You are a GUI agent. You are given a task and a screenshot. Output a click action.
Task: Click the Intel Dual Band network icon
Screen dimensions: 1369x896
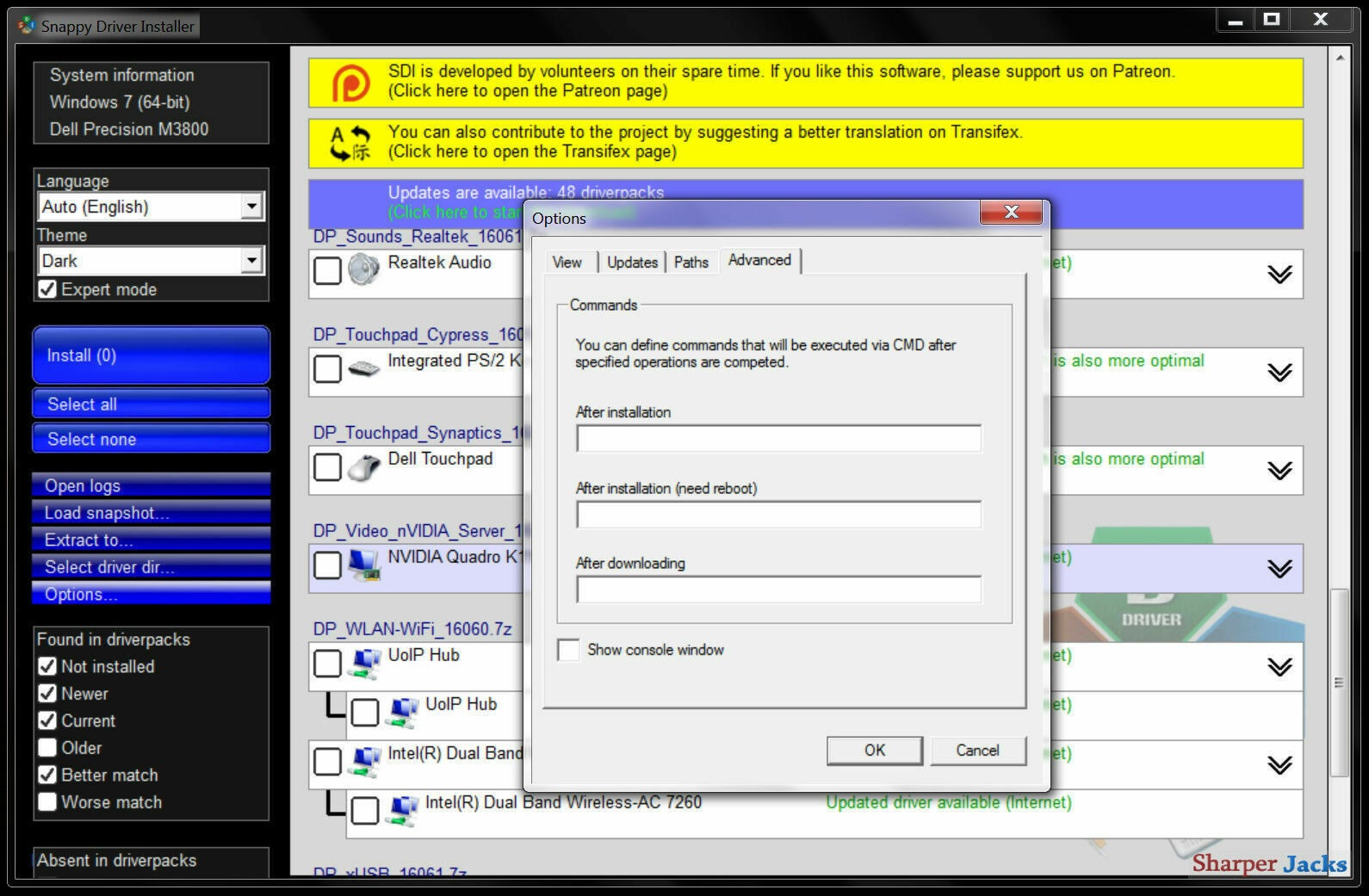point(364,761)
